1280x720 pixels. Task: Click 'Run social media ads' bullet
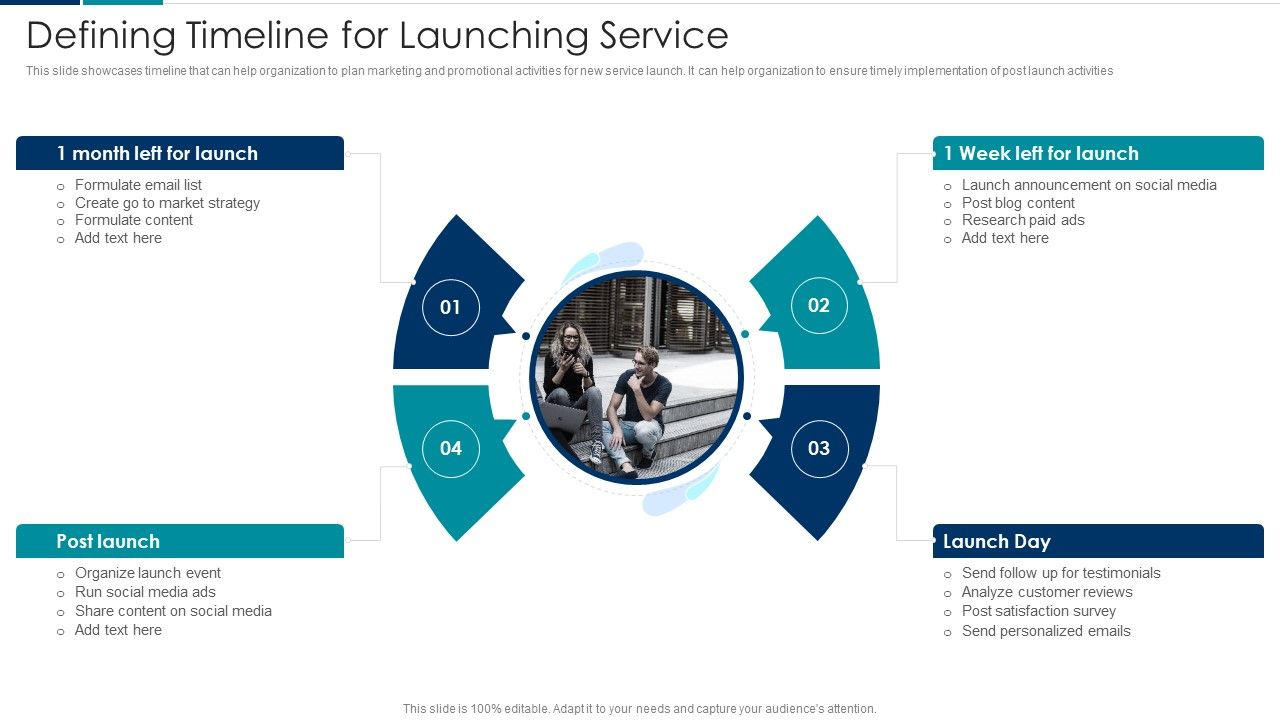pos(145,592)
